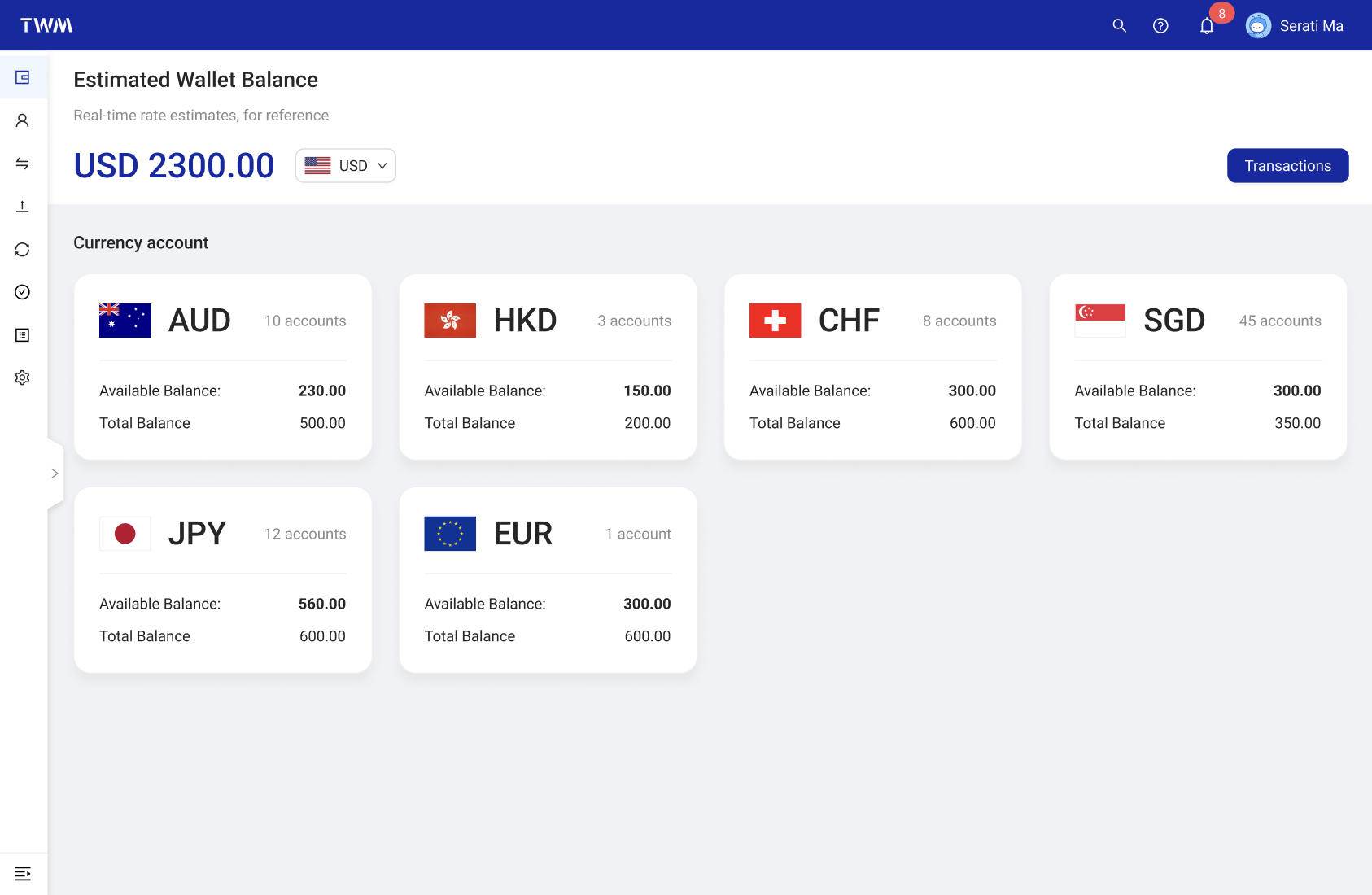Click the Swiss flag icon
This screenshot has width=1372, height=895.
pos(776,321)
